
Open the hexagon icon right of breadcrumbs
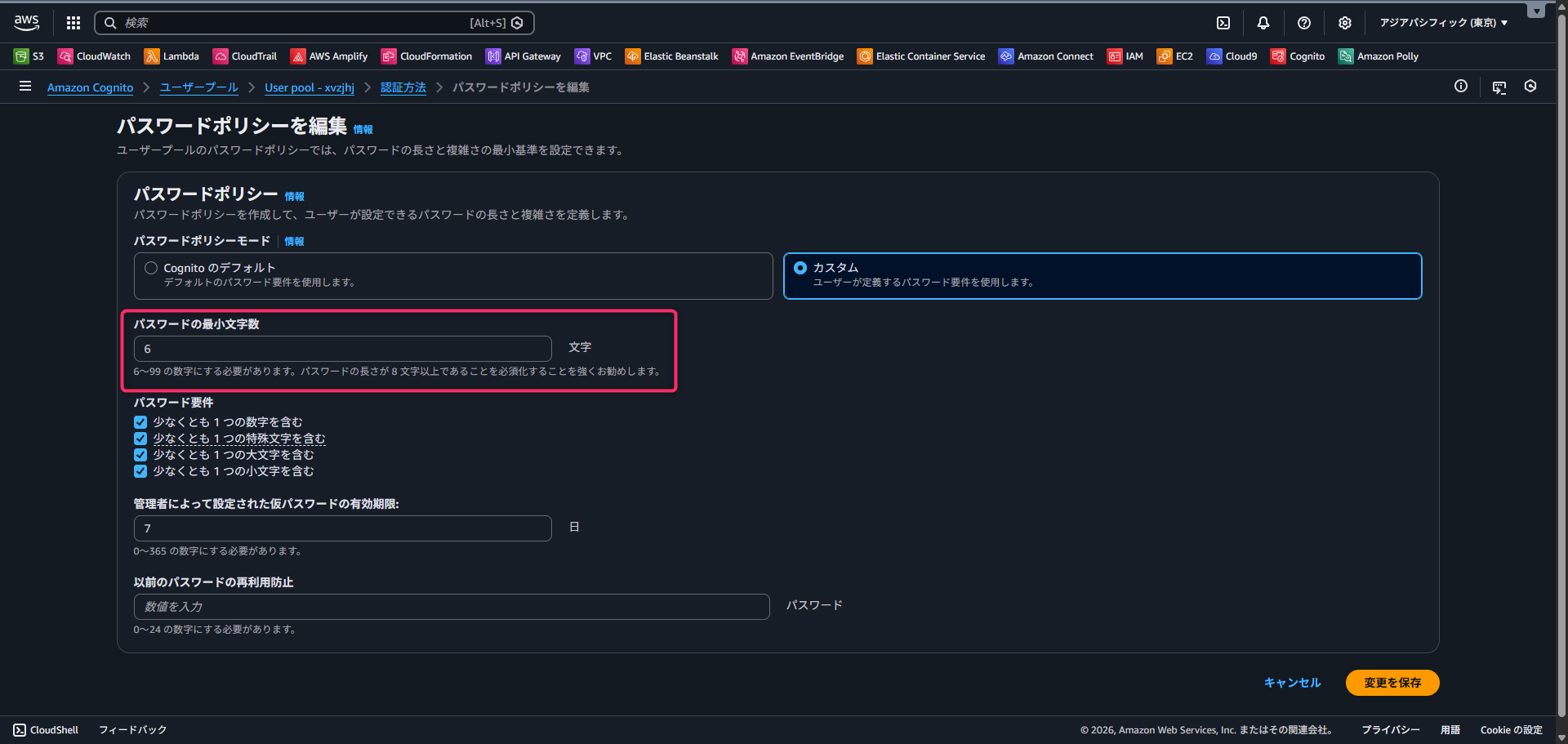point(1530,86)
